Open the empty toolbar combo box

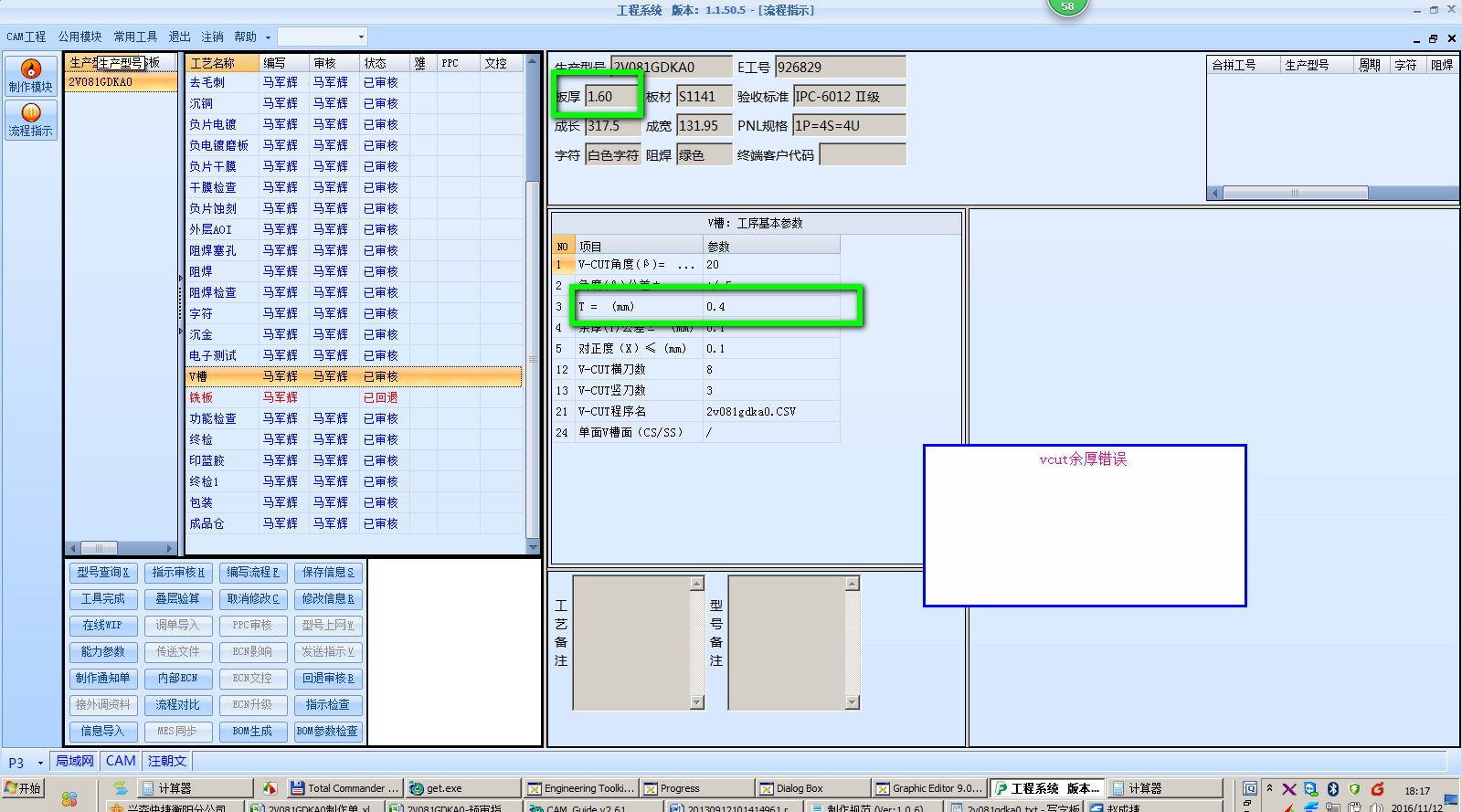tap(322, 37)
